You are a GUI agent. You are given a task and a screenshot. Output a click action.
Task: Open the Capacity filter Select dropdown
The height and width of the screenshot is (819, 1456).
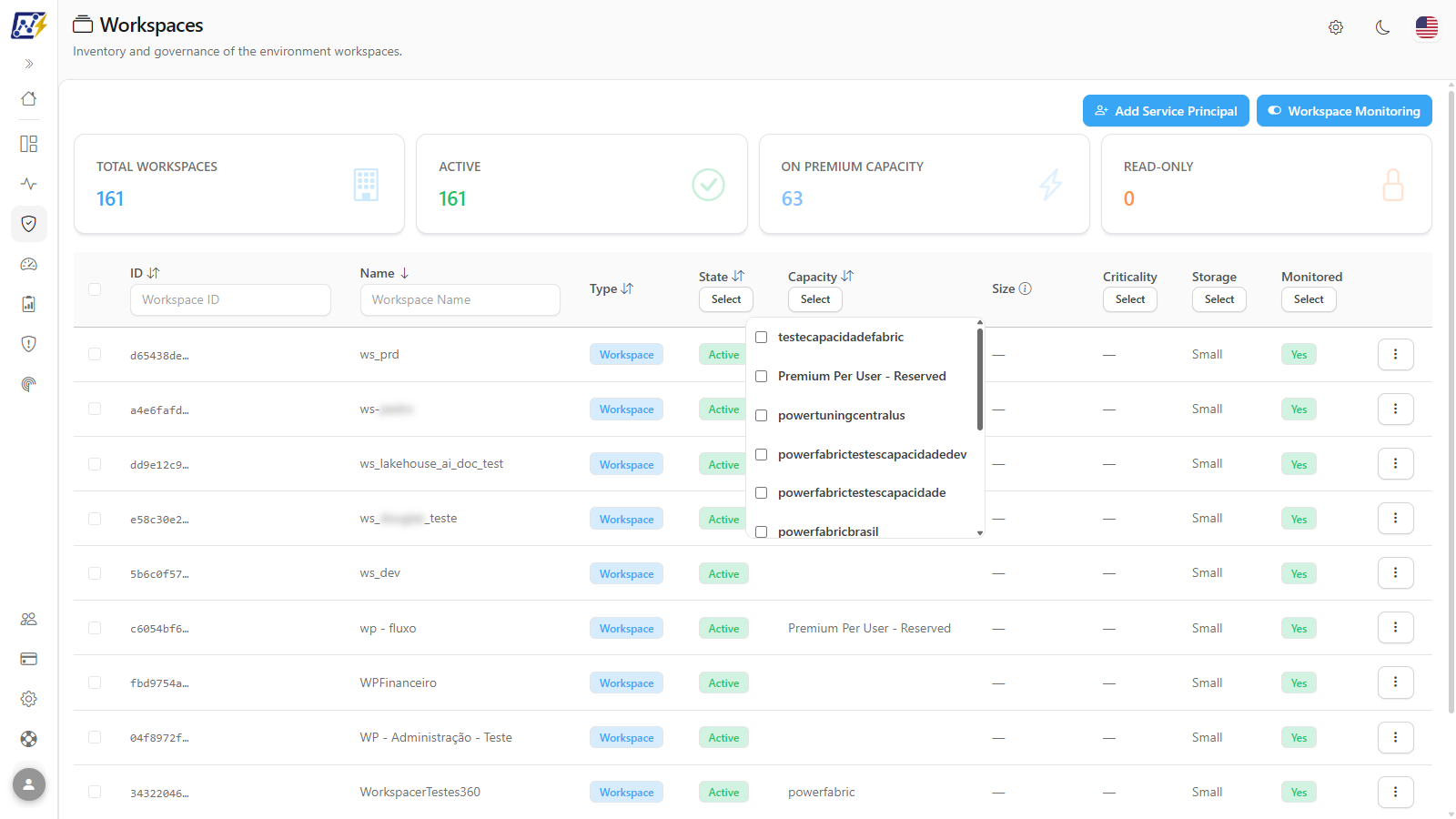point(815,299)
